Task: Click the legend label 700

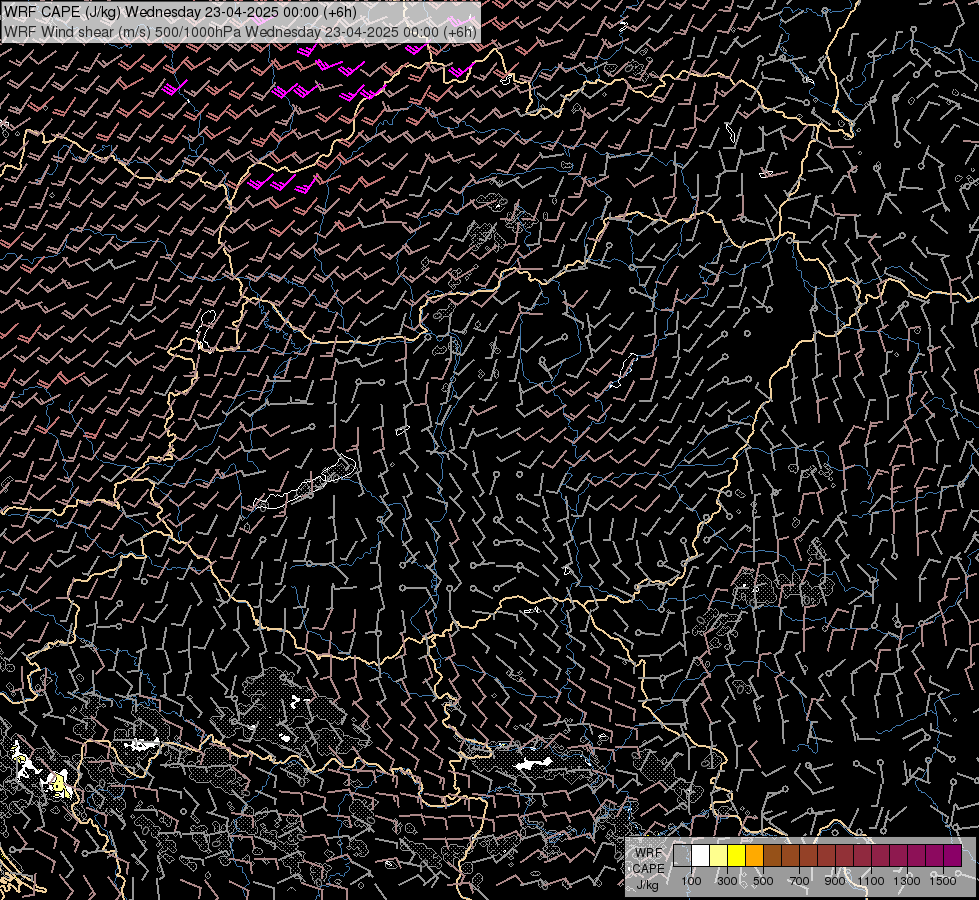Action: click(x=799, y=881)
